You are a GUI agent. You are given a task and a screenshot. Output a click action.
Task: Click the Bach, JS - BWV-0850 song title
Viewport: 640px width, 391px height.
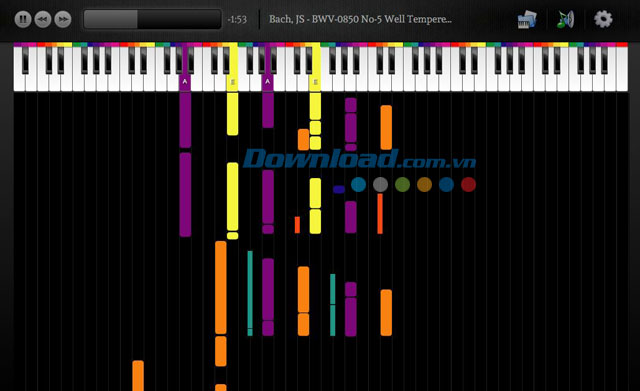[360, 19]
